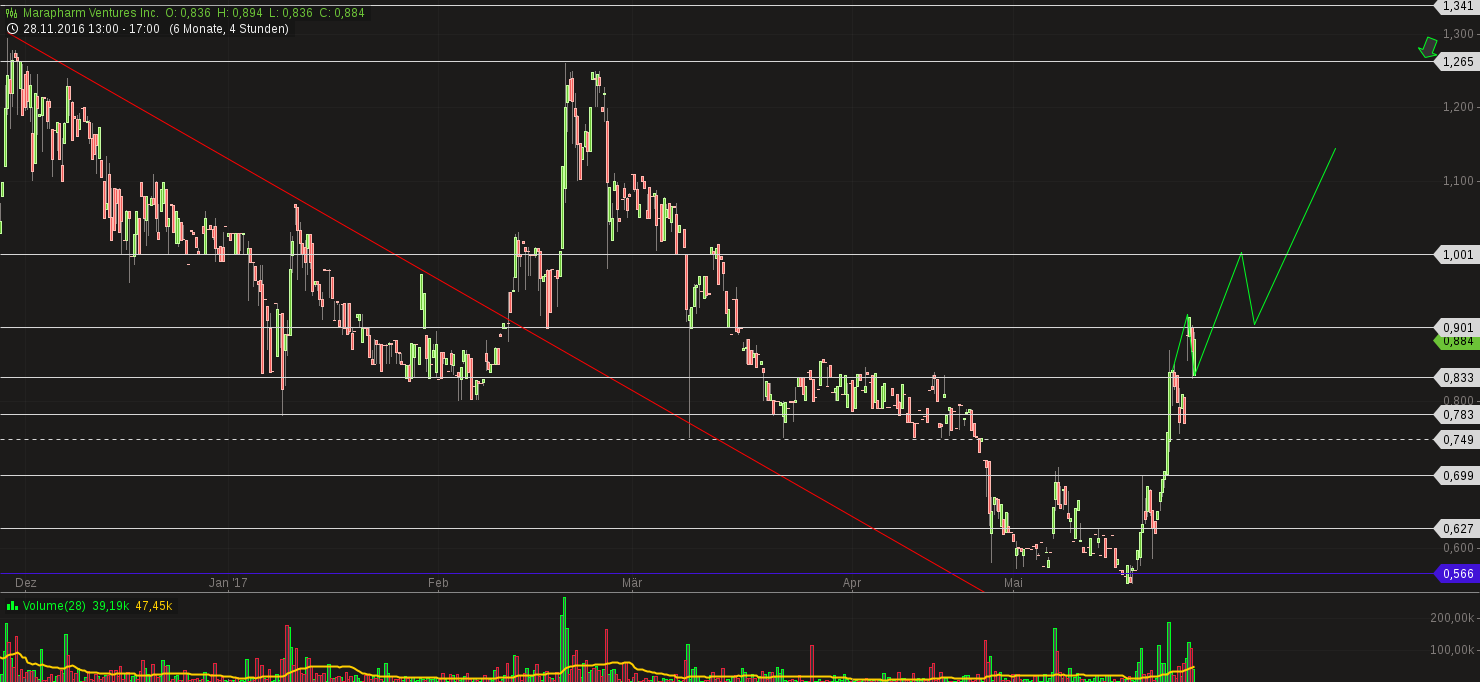
Task: Click the candlestick chart type icon
Action: click(10, 11)
